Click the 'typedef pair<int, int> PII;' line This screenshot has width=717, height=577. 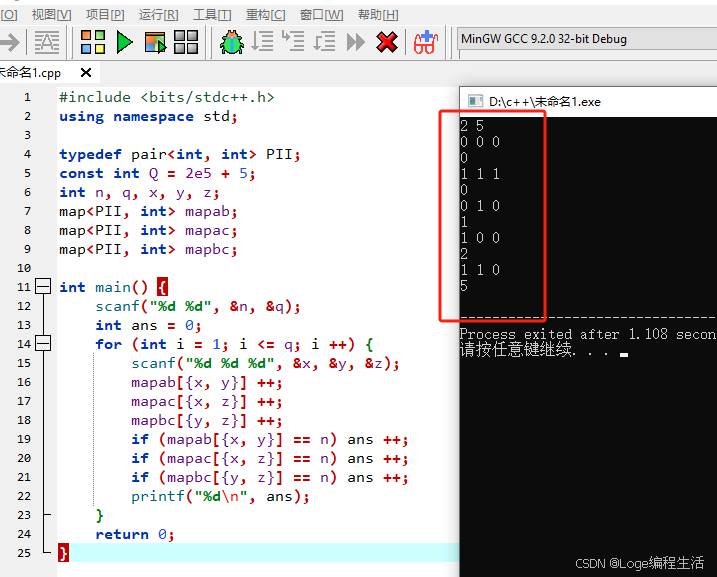pyautogui.click(x=180, y=155)
